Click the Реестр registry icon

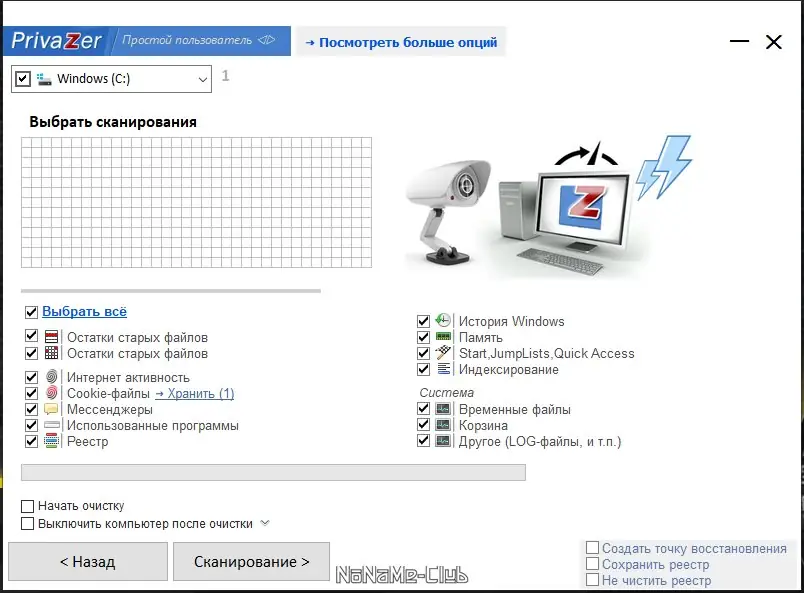(51, 441)
